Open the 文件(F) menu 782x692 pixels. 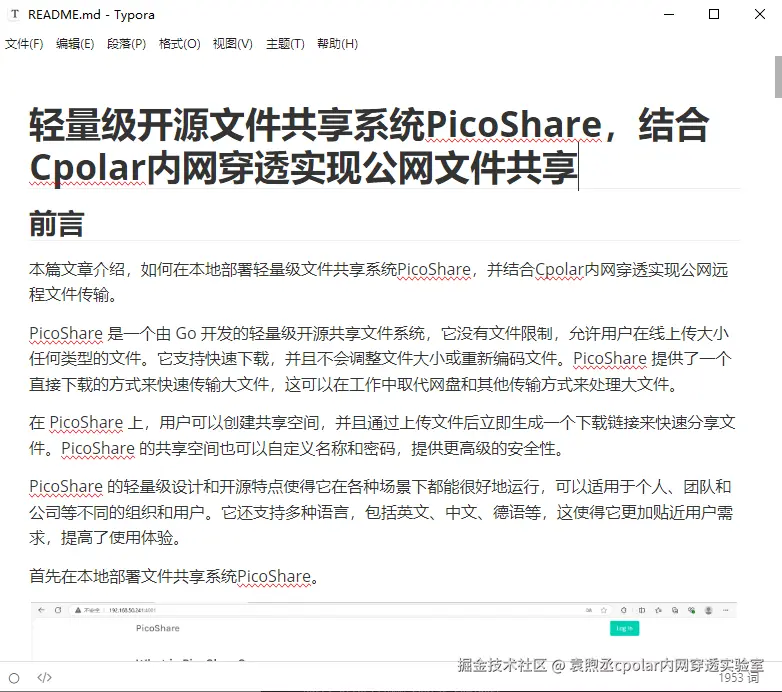[x=24, y=44]
